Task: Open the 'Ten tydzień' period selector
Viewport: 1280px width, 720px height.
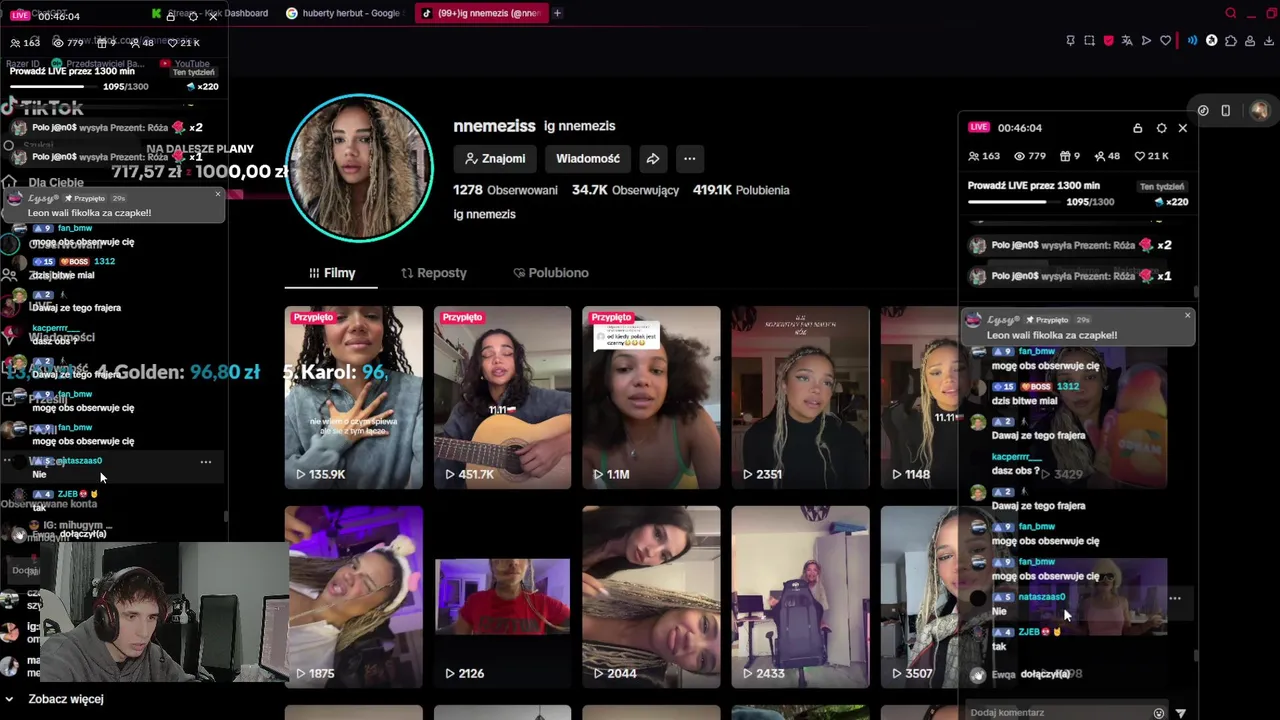Action: point(1162,186)
